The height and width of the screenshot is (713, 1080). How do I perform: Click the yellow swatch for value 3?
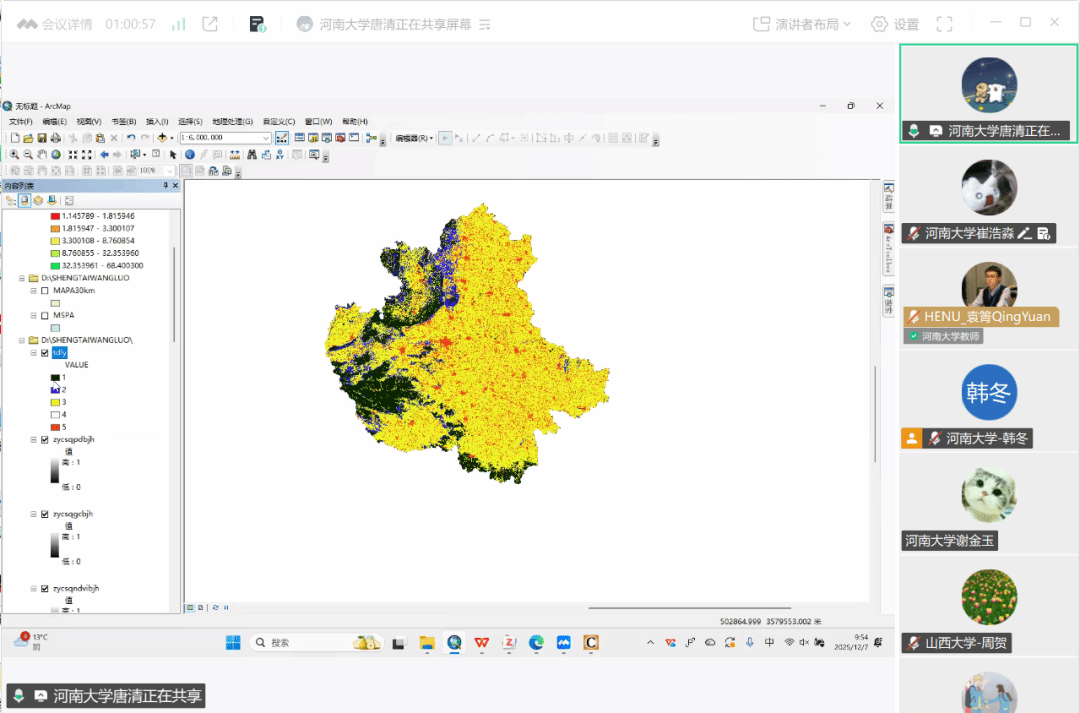coord(56,401)
